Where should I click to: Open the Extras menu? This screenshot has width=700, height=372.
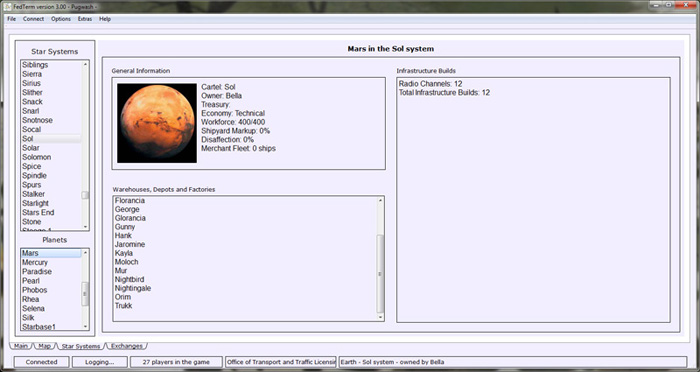point(85,19)
